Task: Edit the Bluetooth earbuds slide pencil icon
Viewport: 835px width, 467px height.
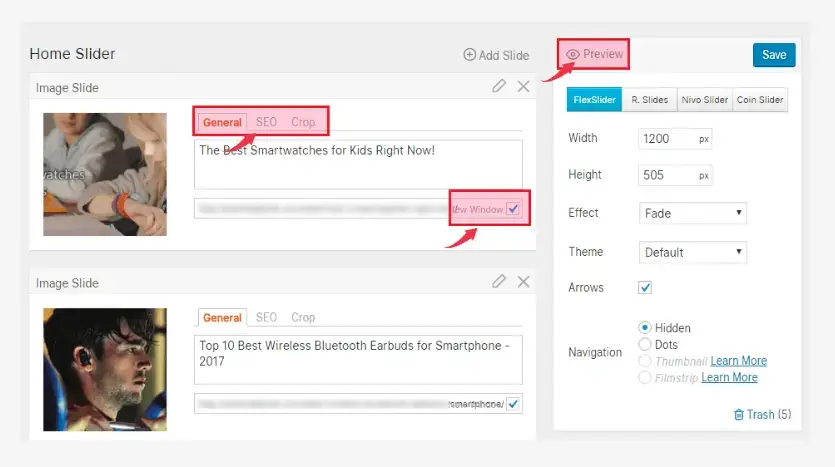Action: coord(499,281)
